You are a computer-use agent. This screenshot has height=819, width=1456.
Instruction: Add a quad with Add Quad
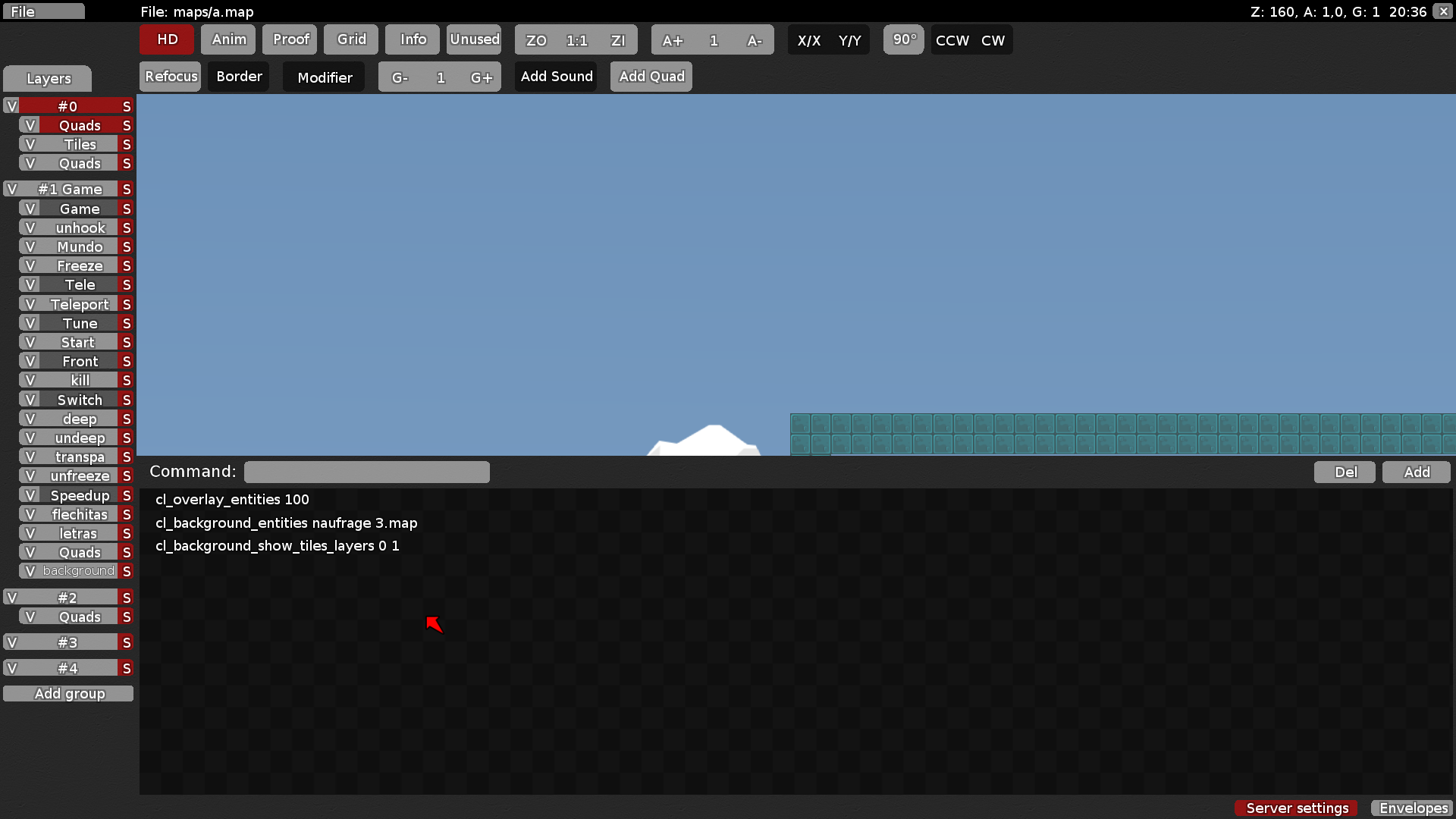tap(651, 76)
